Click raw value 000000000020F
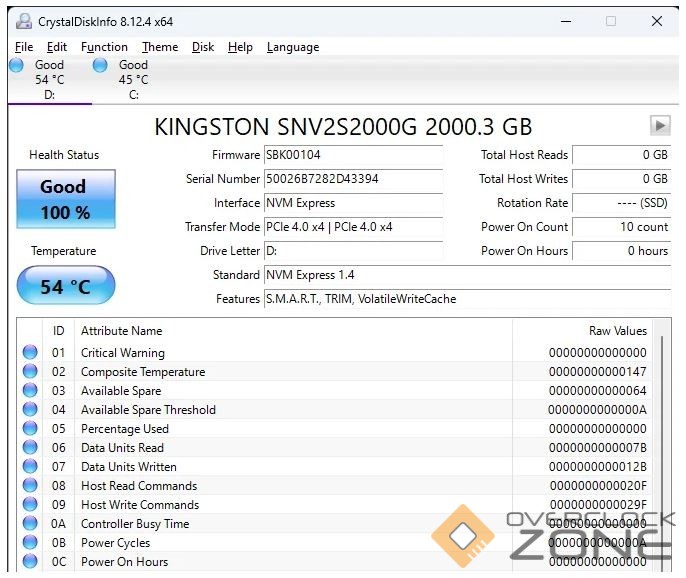The height and width of the screenshot is (578, 686). point(598,486)
